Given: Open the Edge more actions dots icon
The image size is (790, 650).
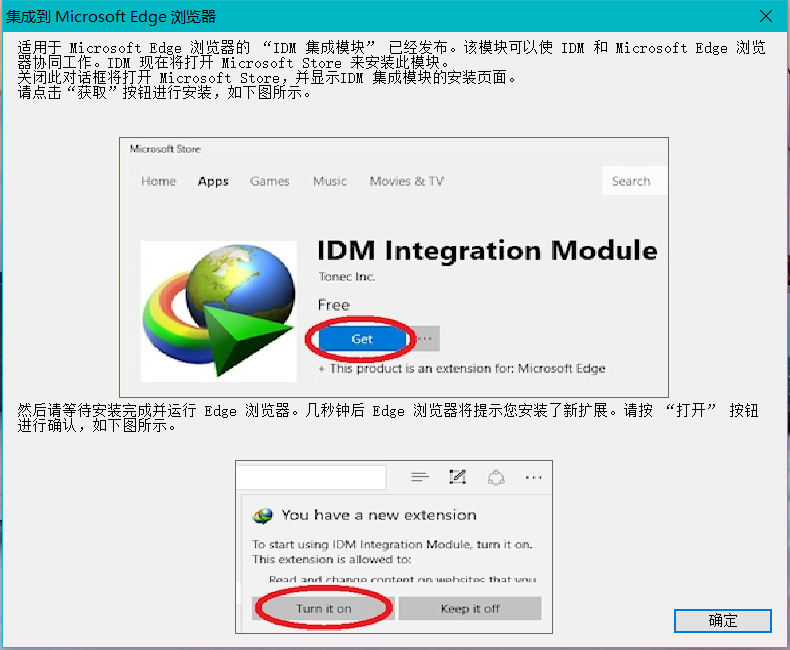Looking at the screenshot, I should (534, 477).
